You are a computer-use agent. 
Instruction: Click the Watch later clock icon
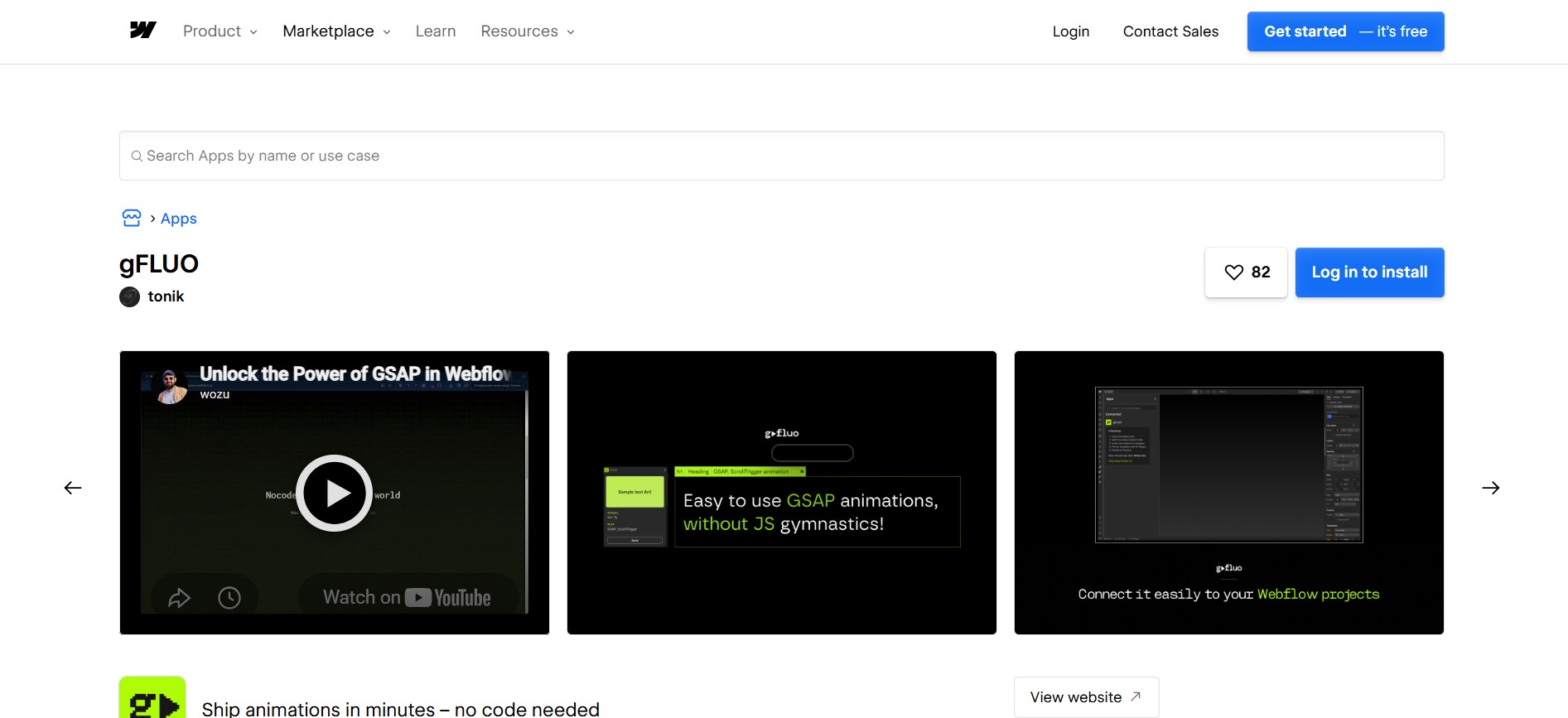click(x=229, y=598)
